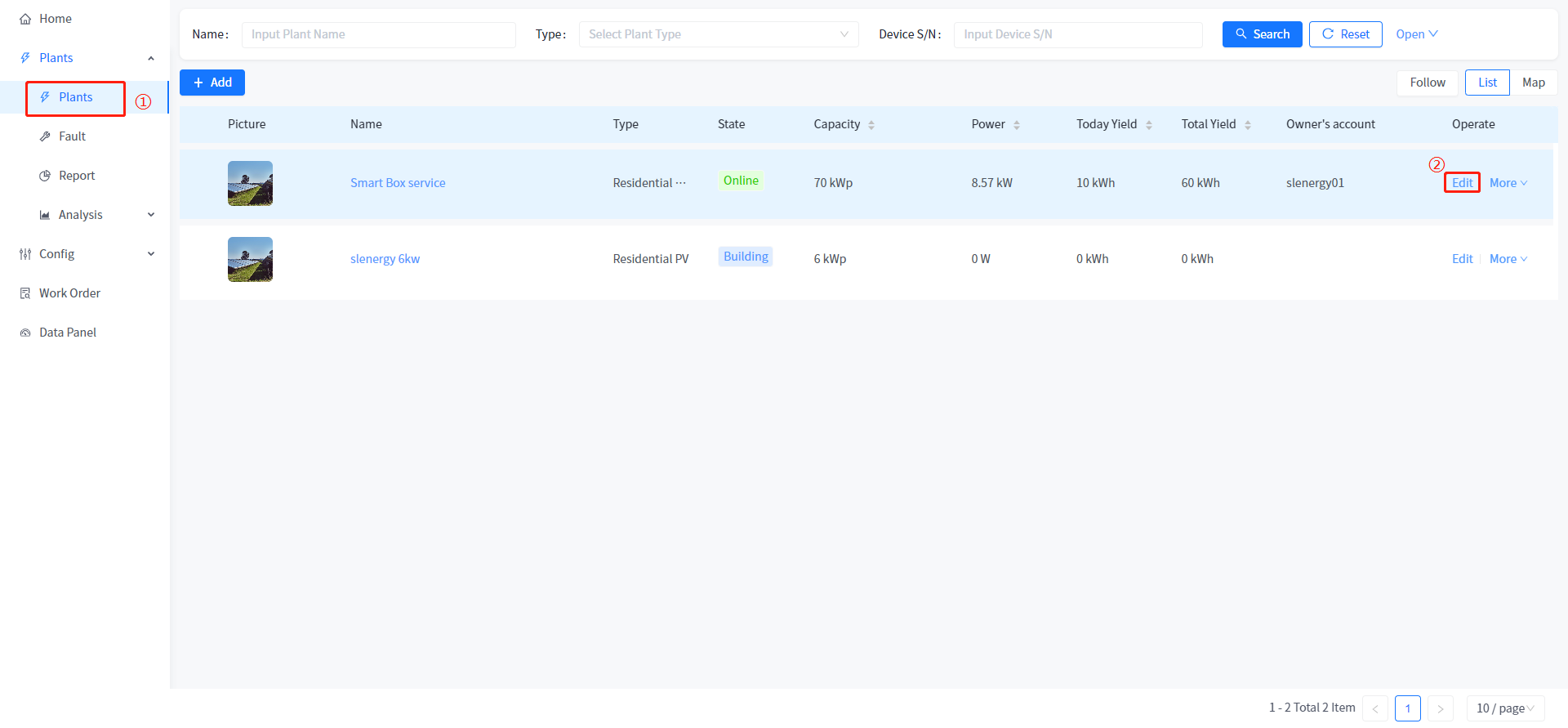Click the Work Order sidebar icon
The image size is (1568, 728).
click(25, 293)
